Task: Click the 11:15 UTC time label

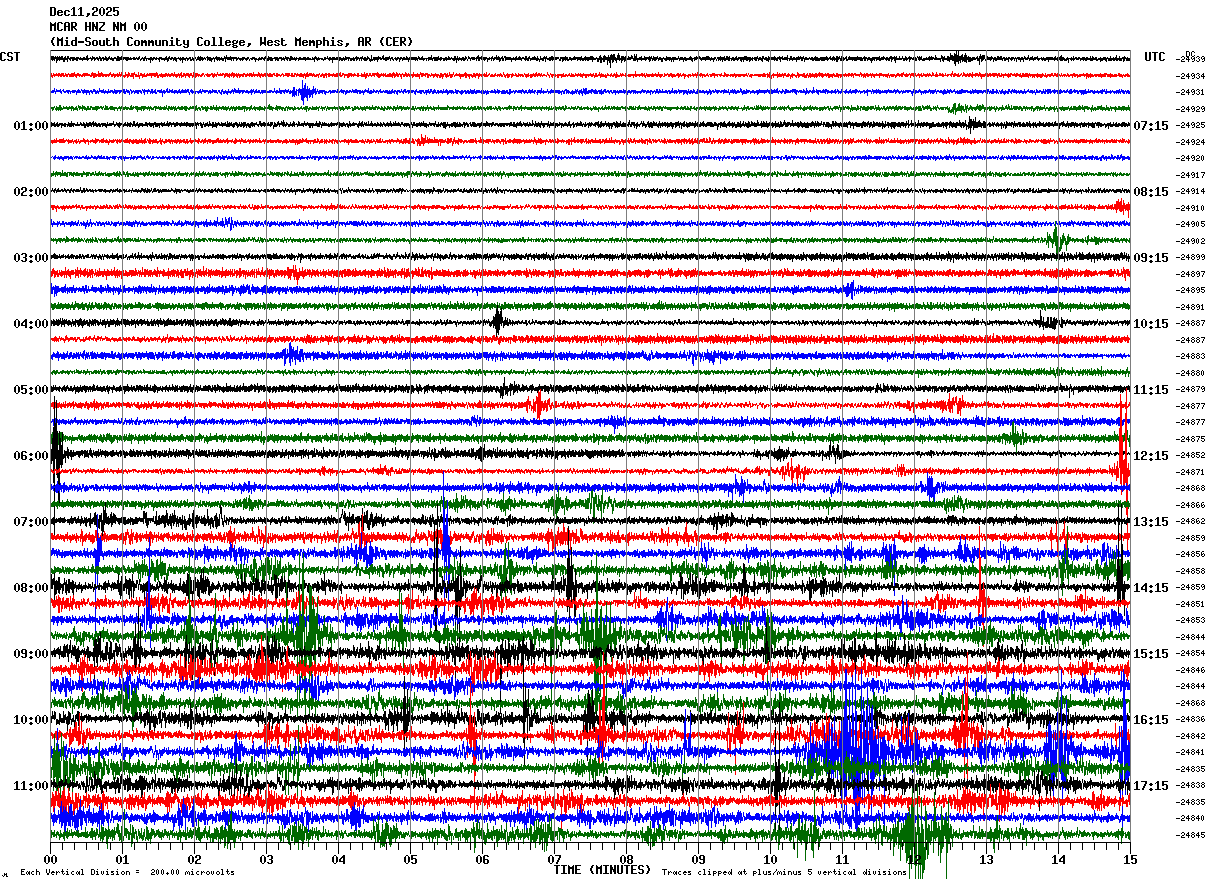Action: pos(1151,390)
